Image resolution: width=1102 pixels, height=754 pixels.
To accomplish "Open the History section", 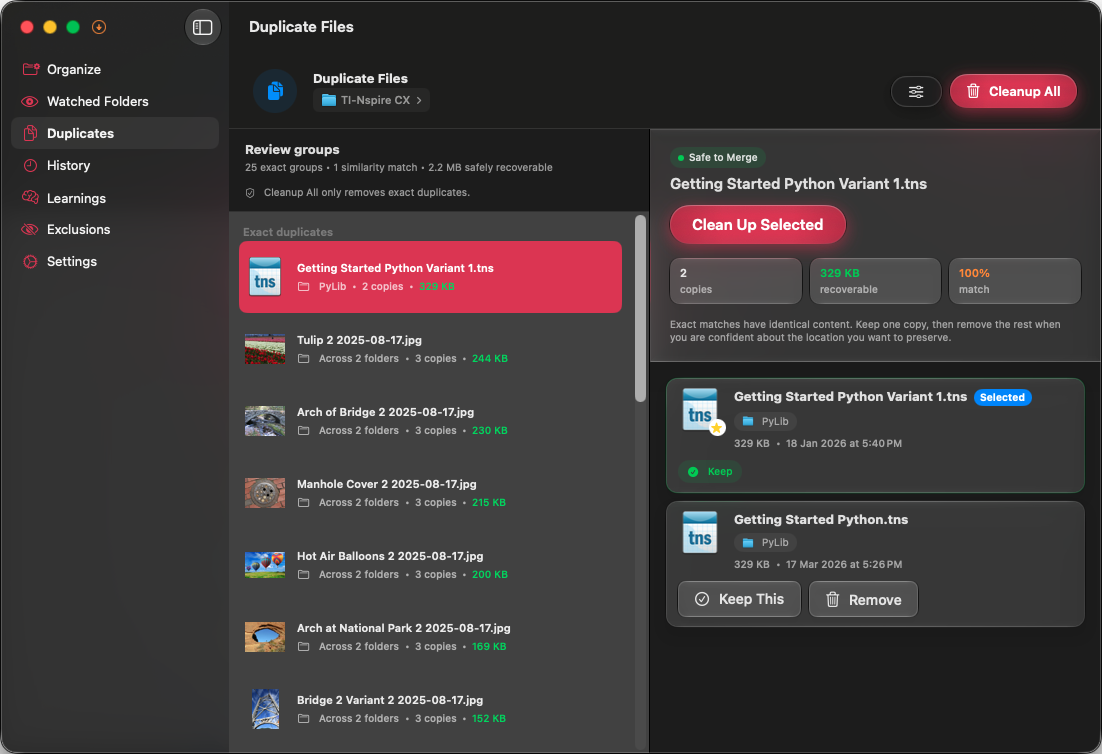I will coord(115,166).
